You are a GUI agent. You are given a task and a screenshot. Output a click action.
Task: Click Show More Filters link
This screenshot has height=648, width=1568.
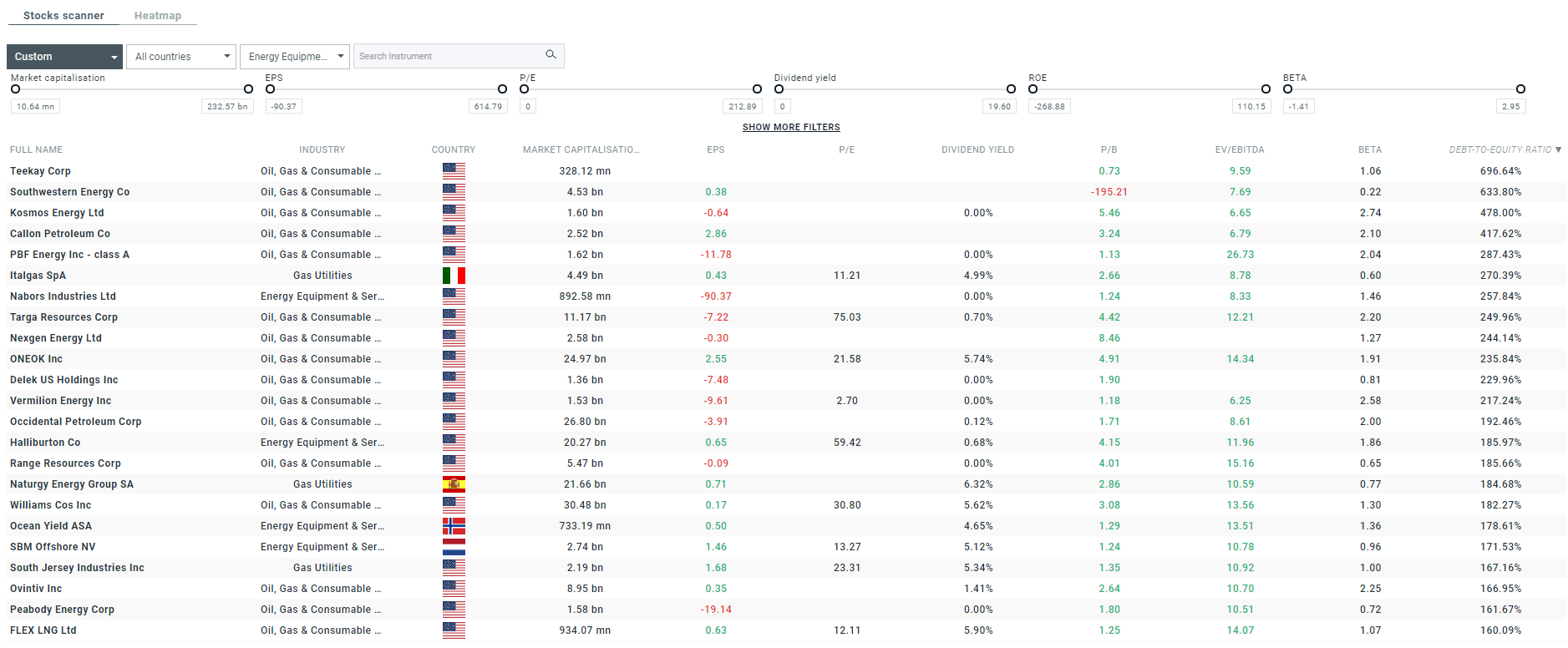[x=791, y=128]
